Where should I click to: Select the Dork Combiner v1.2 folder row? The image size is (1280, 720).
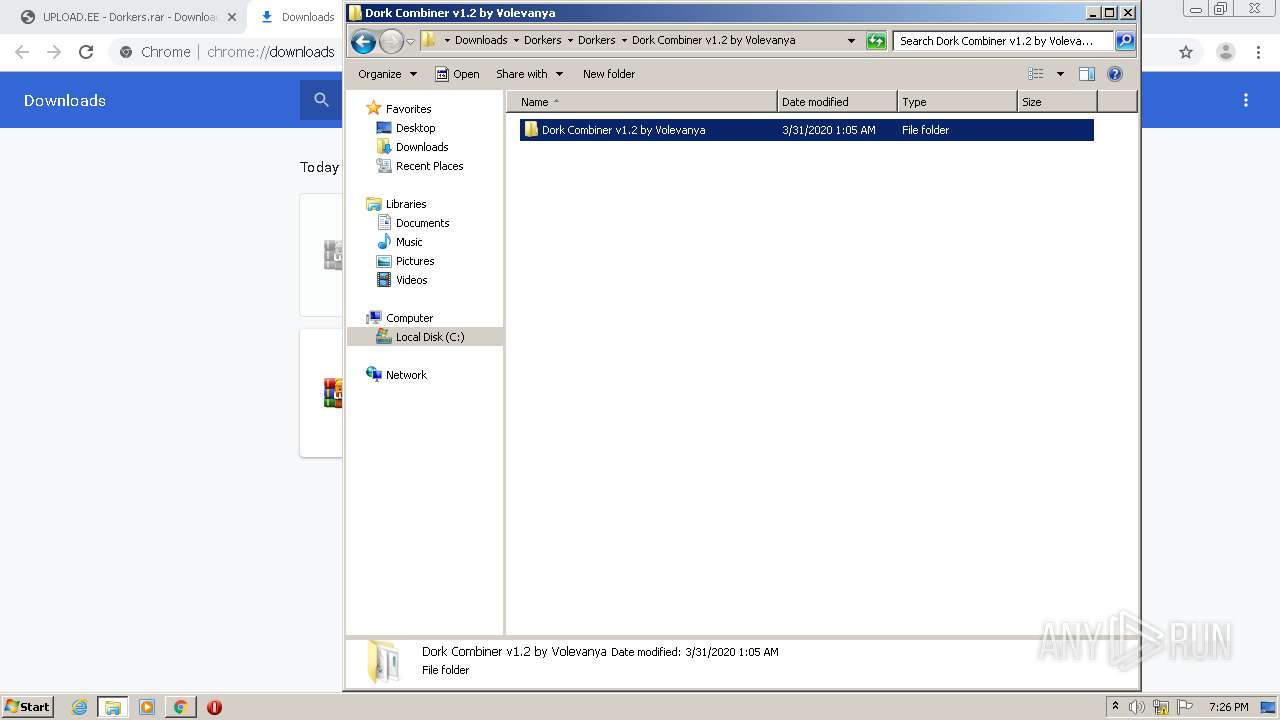pyautogui.click(x=807, y=130)
